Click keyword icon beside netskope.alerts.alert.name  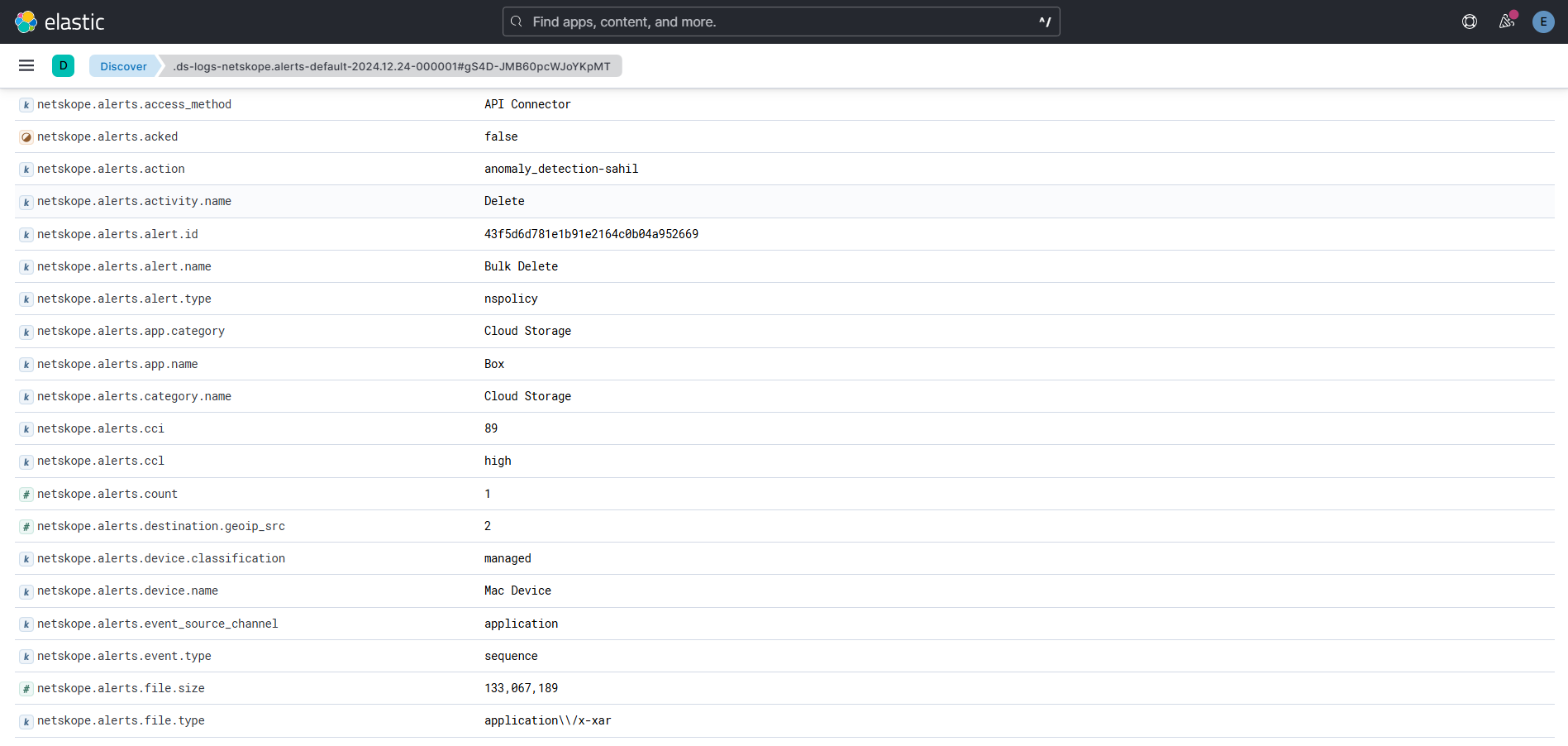[26, 267]
